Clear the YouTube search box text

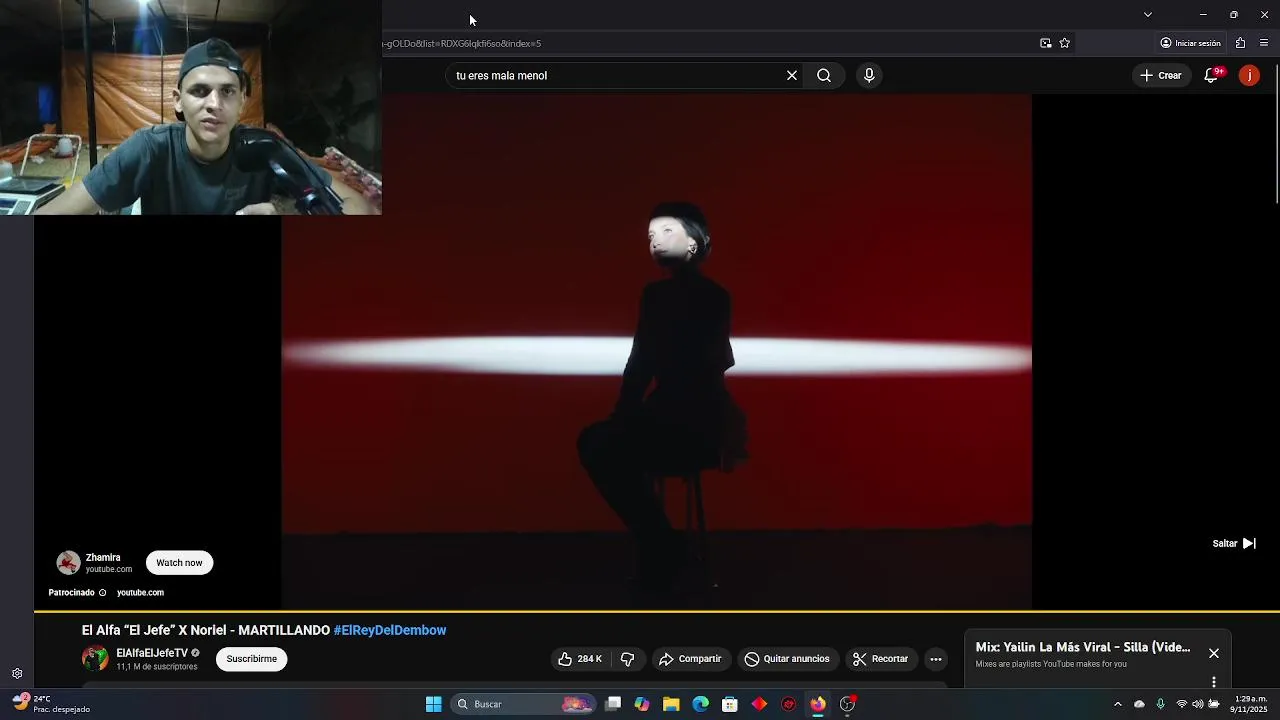tap(792, 75)
